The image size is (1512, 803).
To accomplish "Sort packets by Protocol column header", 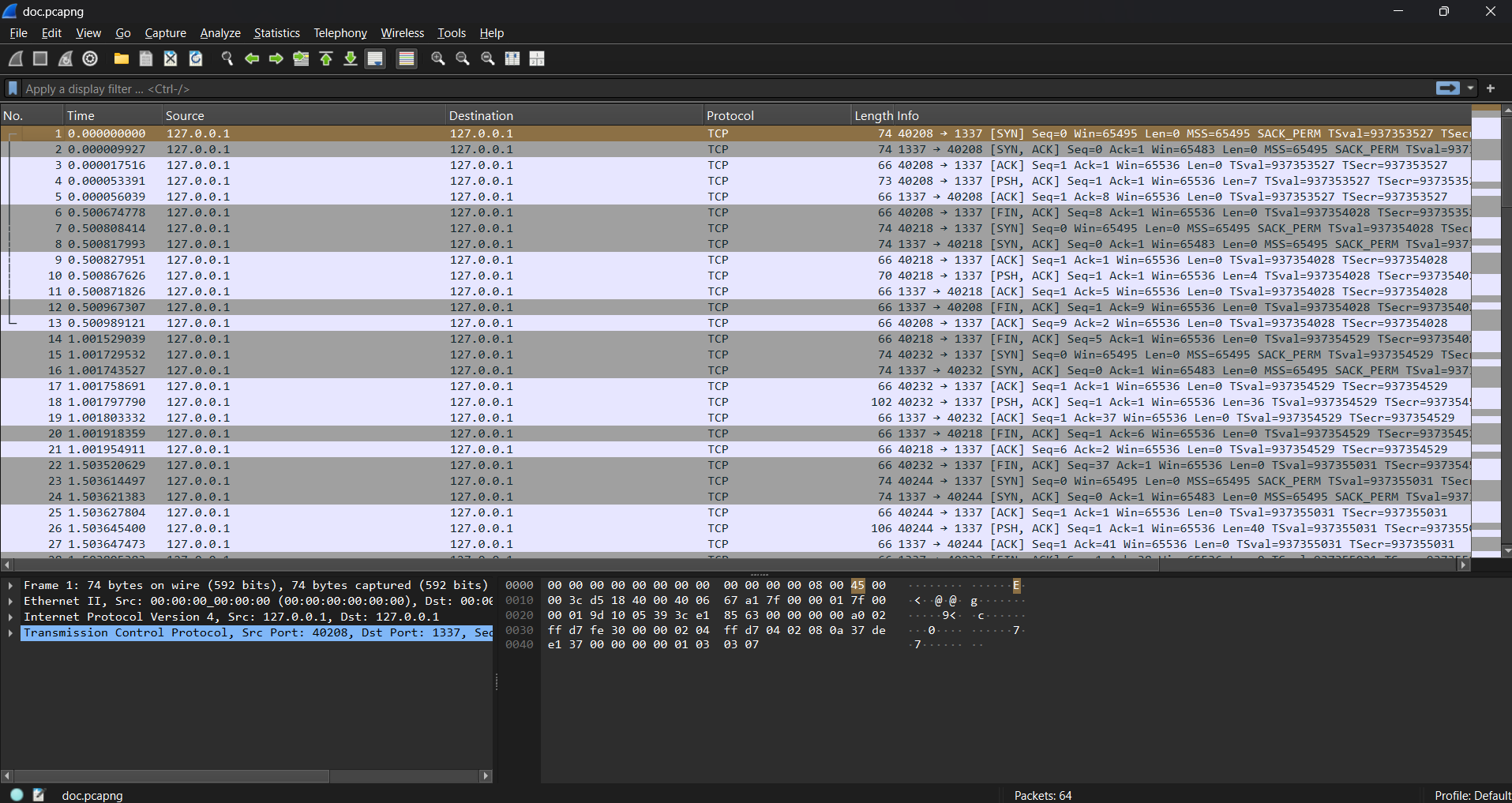I will click(x=730, y=115).
